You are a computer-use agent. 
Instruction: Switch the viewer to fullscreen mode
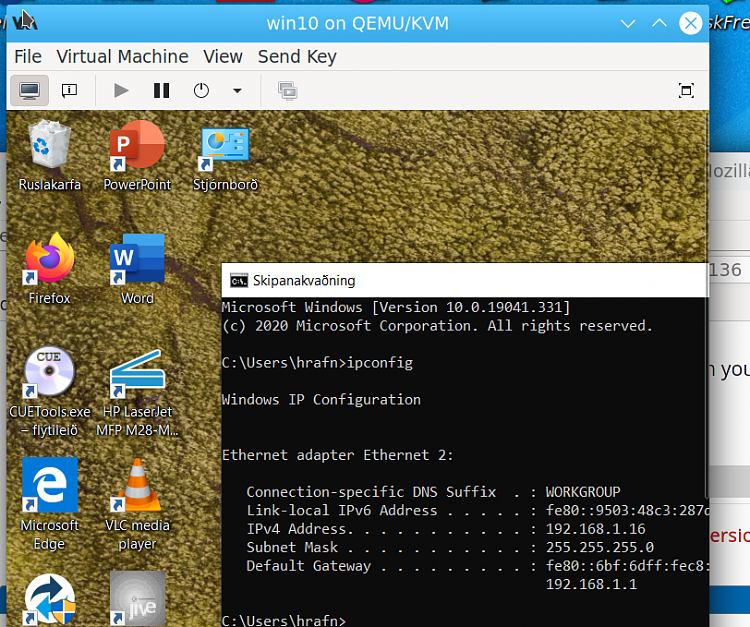point(686,90)
